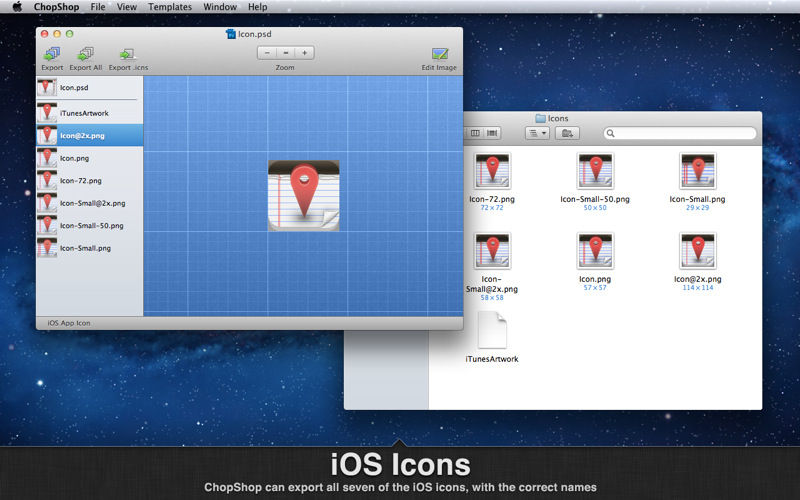
Task: Open the Apple menu
Action: point(17,7)
